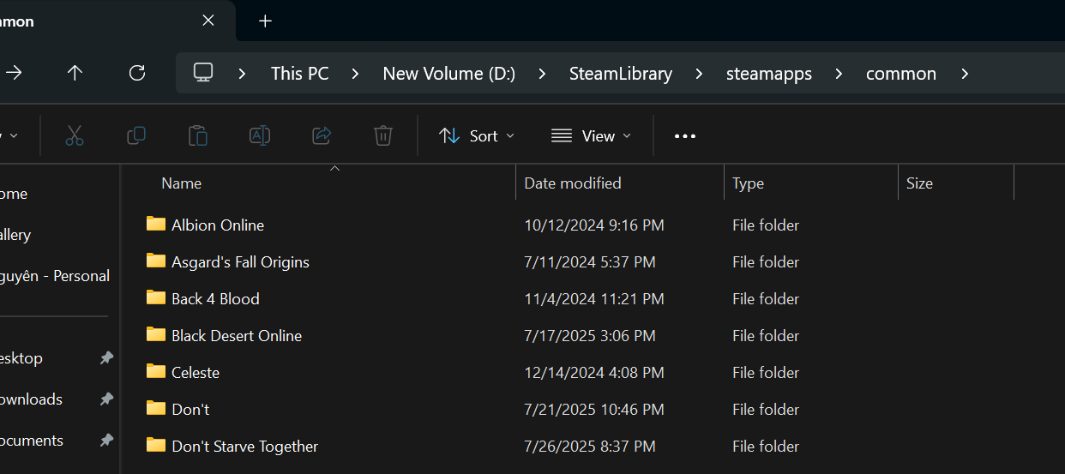
Task: Sort by Date modified column header
Action: pos(573,183)
